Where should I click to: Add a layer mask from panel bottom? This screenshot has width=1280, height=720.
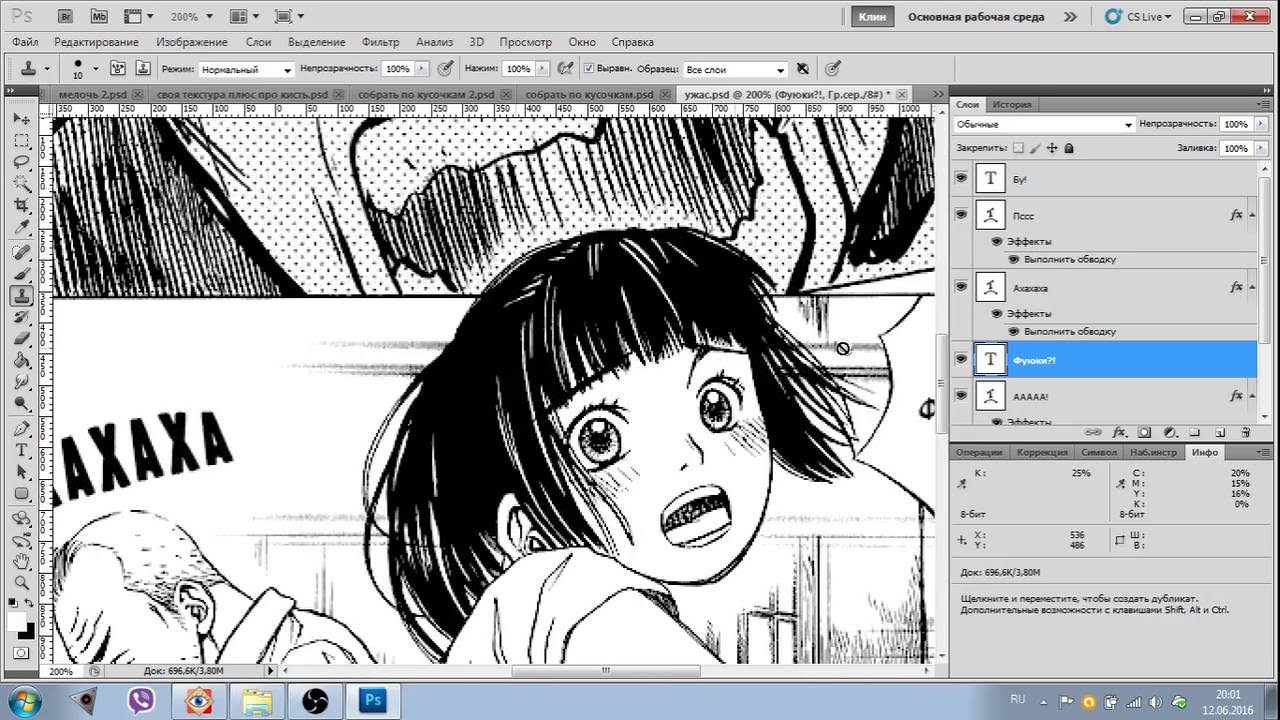(1144, 433)
